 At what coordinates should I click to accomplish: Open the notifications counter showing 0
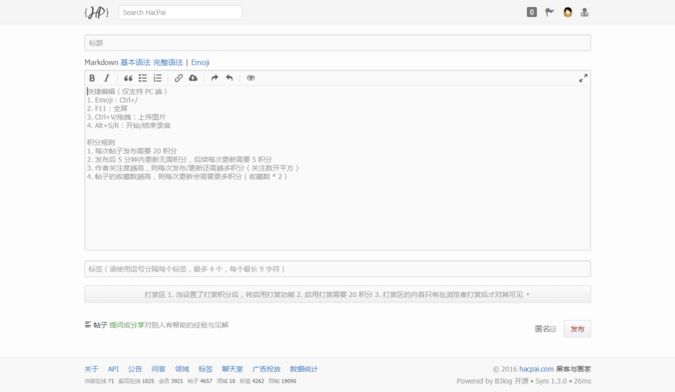pos(532,12)
